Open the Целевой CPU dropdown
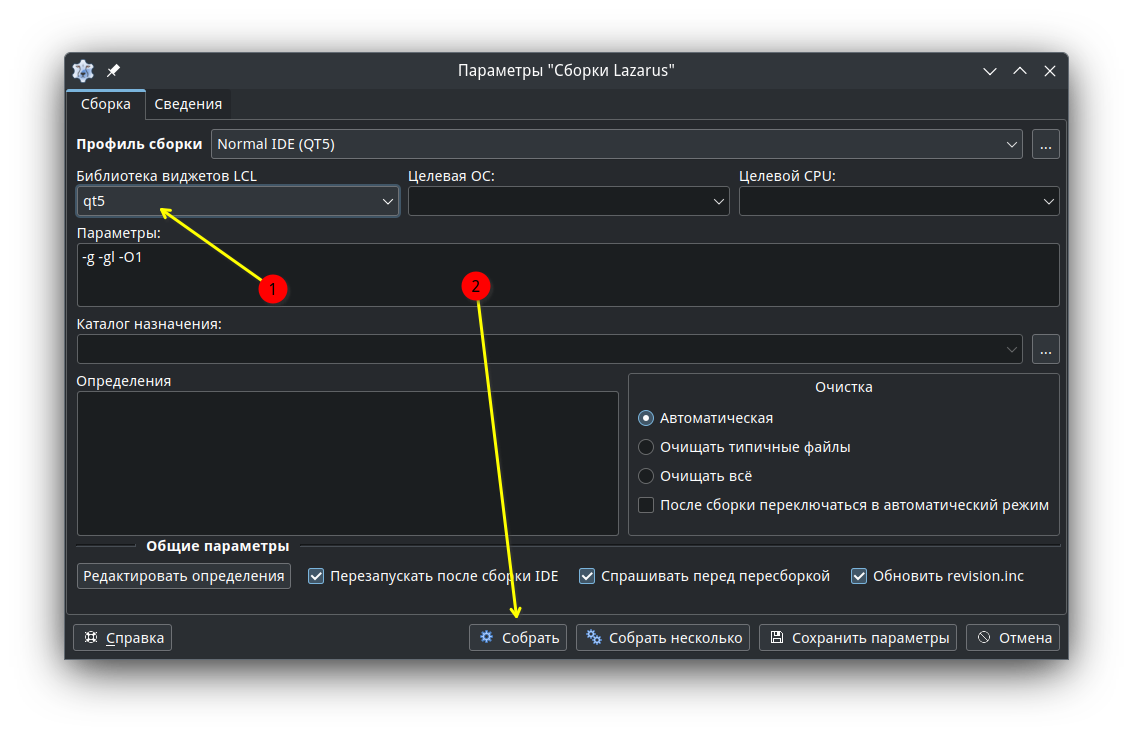Viewport: 1133px width, 736px height. (x=899, y=201)
